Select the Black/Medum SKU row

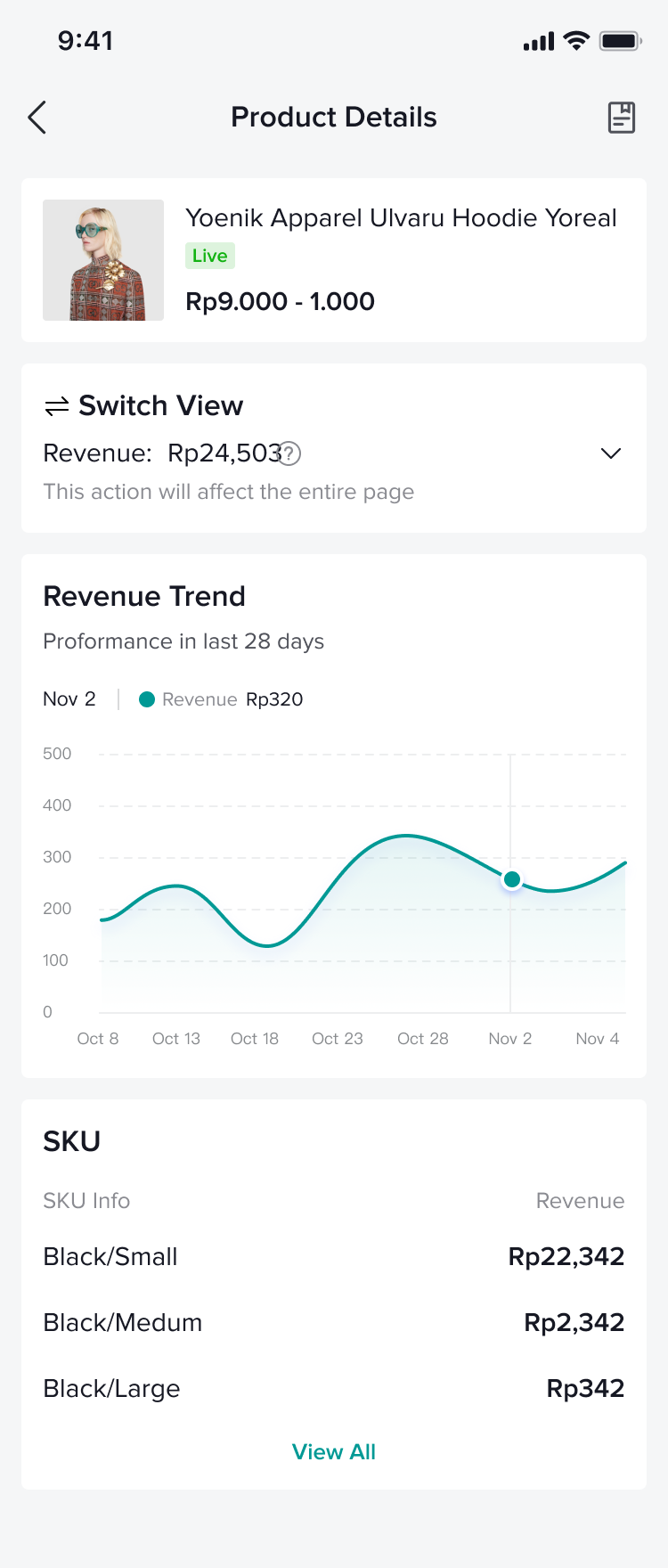pos(334,1323)
